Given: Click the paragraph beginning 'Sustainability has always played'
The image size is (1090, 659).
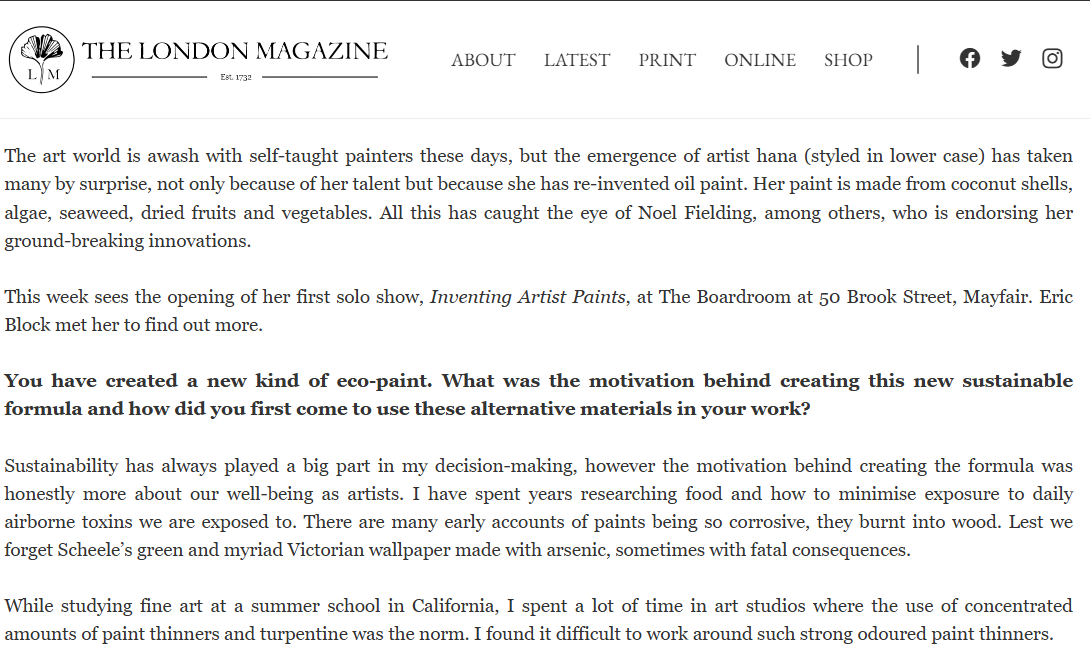Looking at the screenshot, I should (539, 507).
